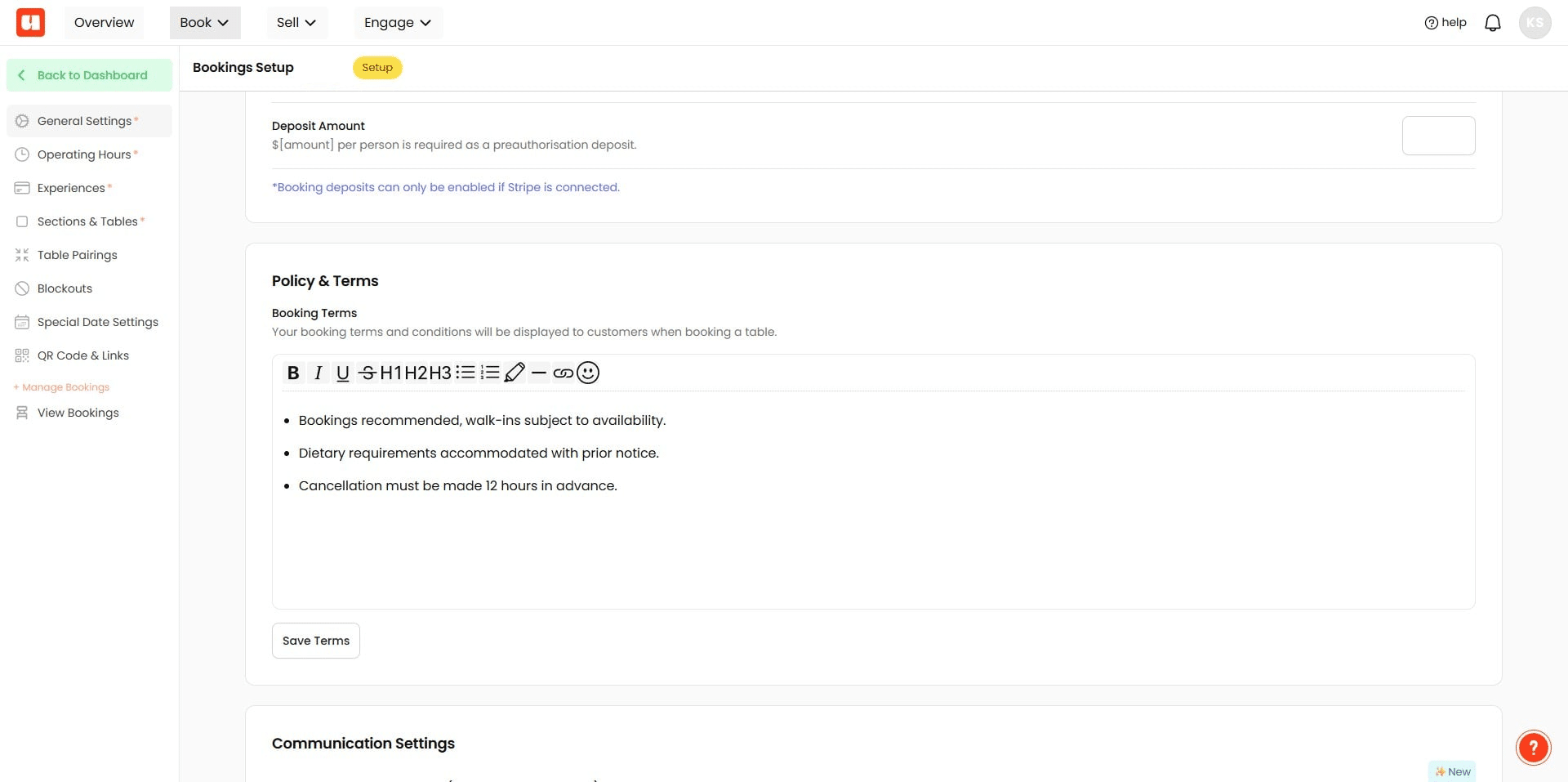Click the 'Dietary requirements accommodated' line
Screen dimensions: 1568x782
(479, 453)
